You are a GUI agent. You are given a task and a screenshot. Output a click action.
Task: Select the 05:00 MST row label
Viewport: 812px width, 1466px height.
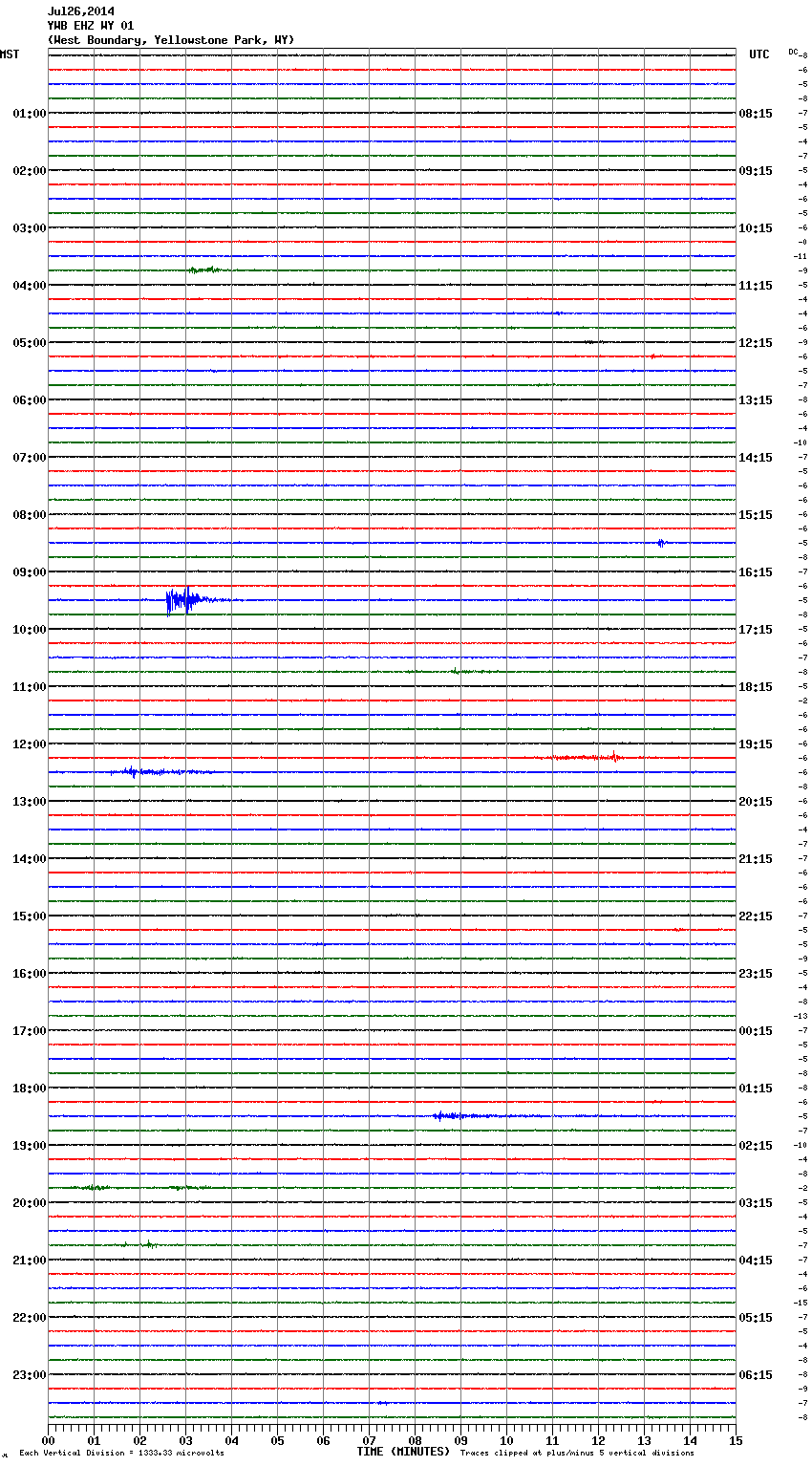pyautogui.click(x=30, y=343)
